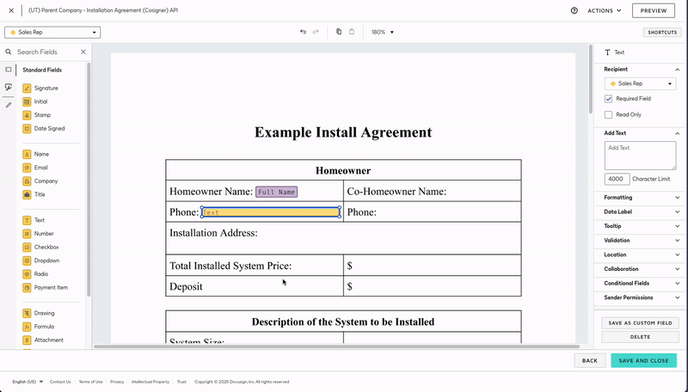This screenshot has height=392, width=688.
Task: Open the Contact Us footer link
Action: pyautogui.click(x=60, y=382)
